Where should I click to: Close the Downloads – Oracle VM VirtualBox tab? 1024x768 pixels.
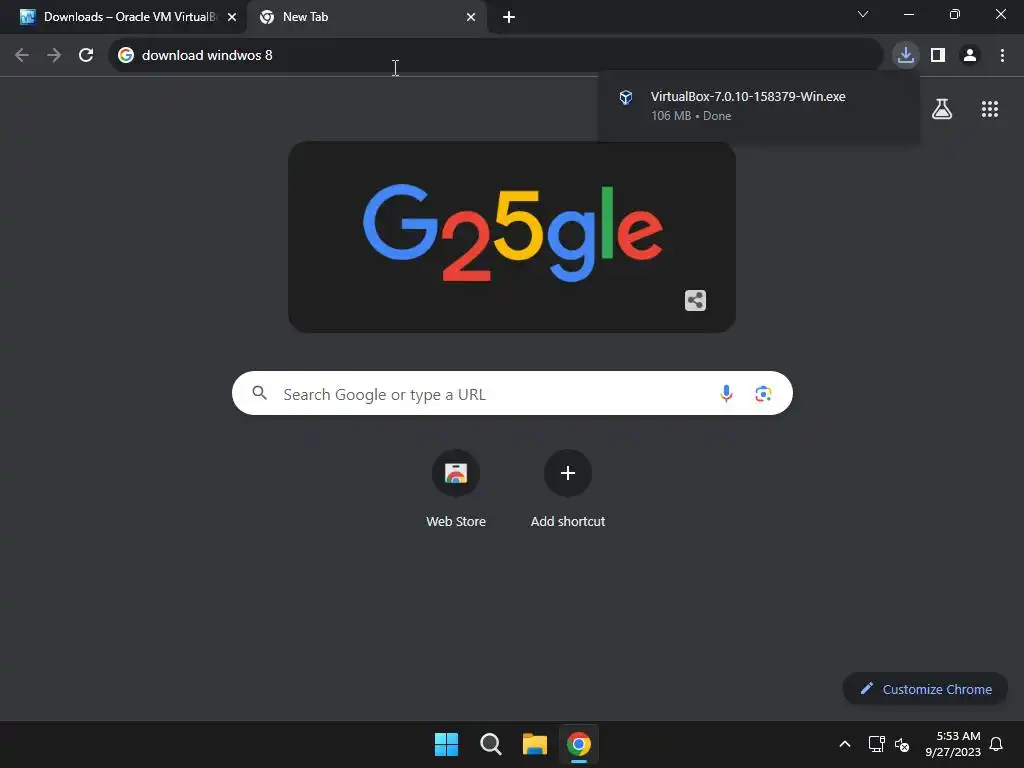[232, 17]
